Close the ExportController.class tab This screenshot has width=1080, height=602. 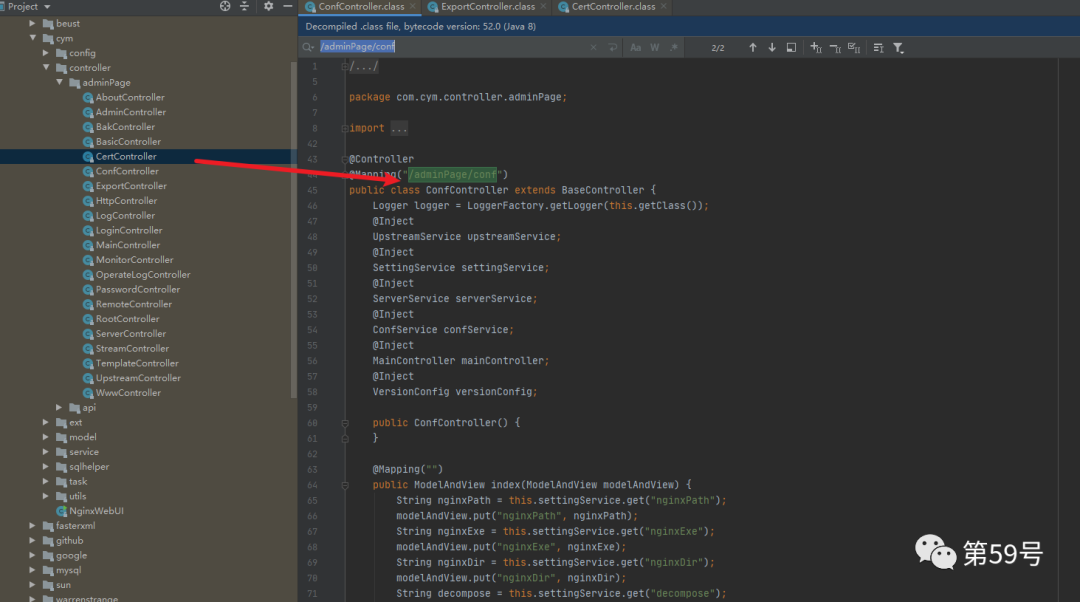coord(543,6)
